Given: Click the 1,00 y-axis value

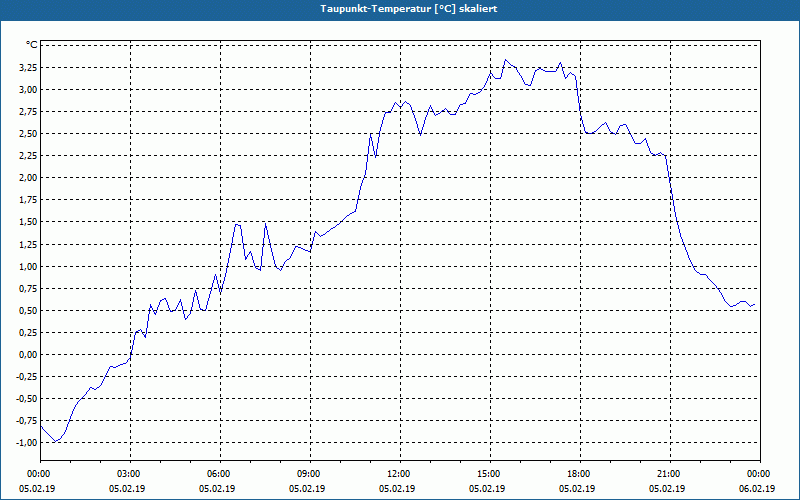Looking at the screenshot, I should [x=29, y=266].
